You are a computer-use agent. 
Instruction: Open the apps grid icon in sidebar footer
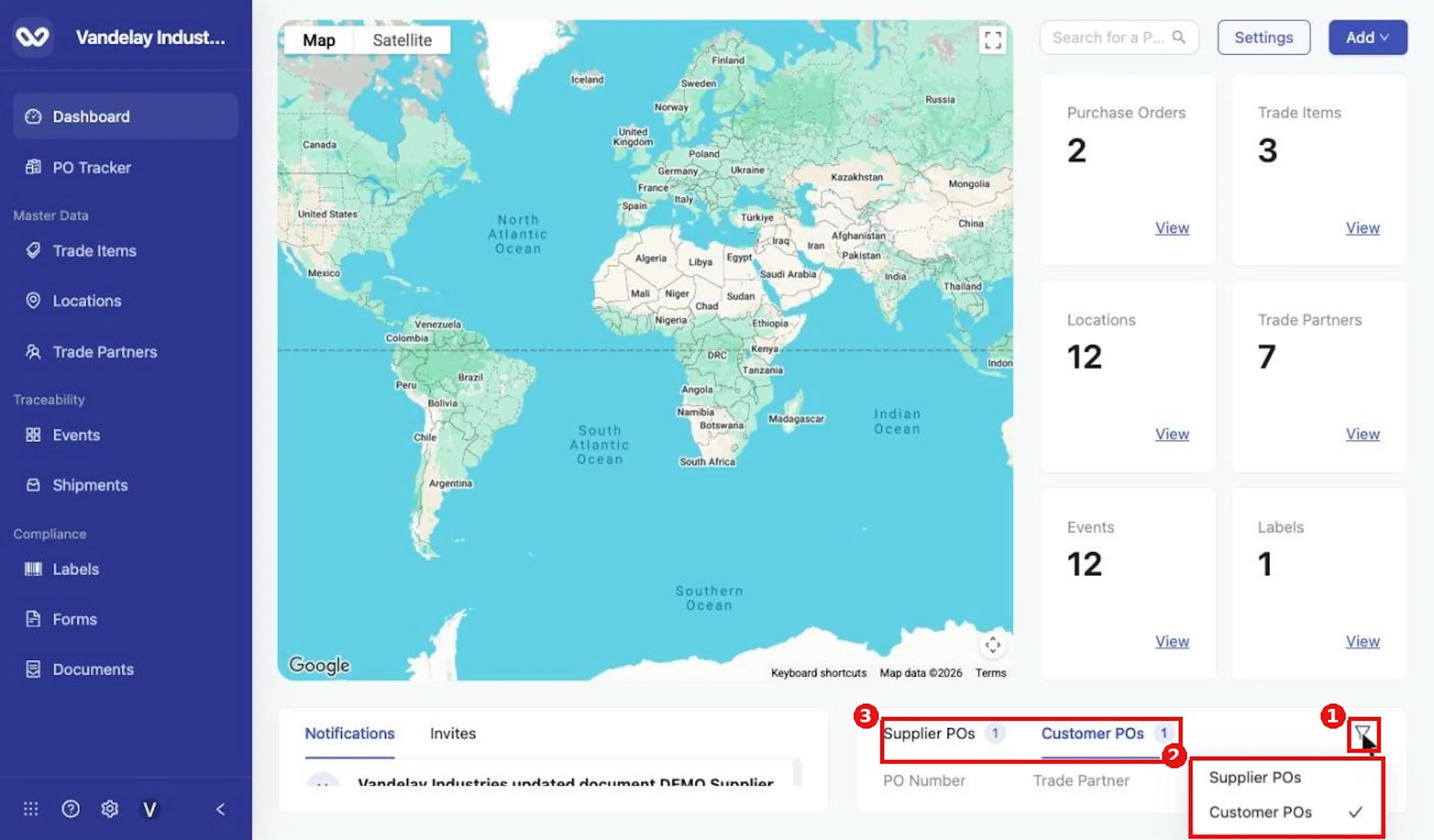tap(31, 809)
